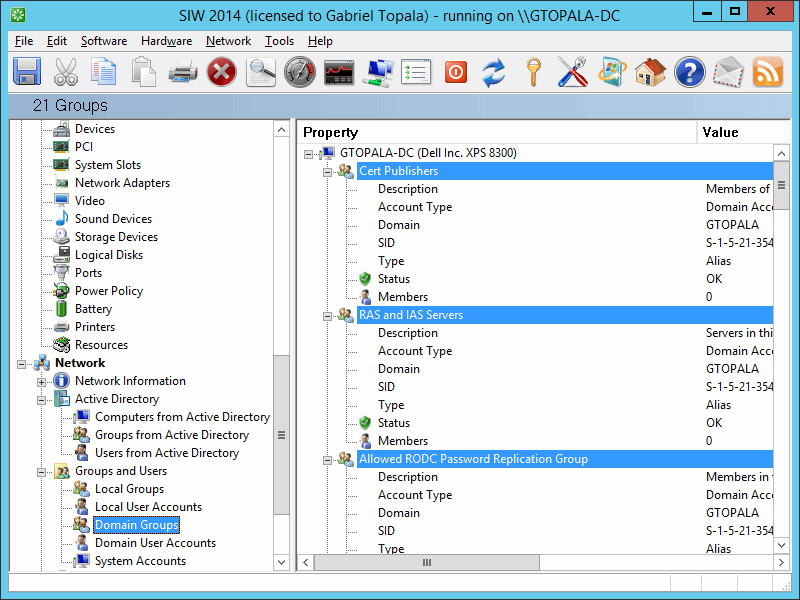Click Status row under Cert Publishers
Viewport: 800px width, 600px height.
393,279
